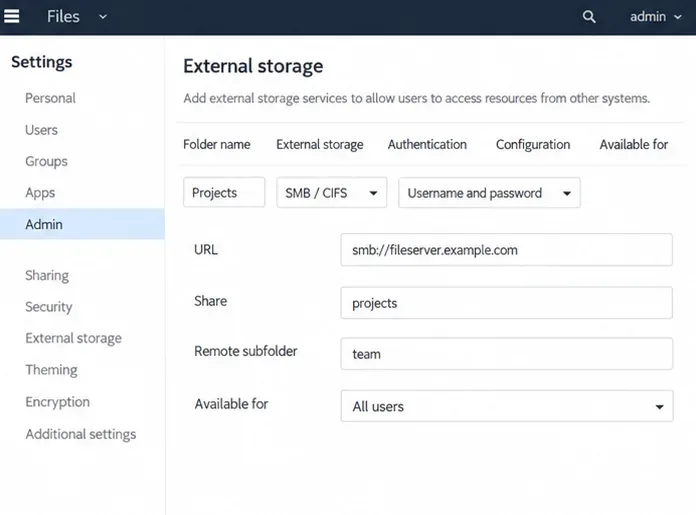Image resolution: width=696 pixels, height=515 pixels.
Task: Expand the Files app dropdown chevron
Action: [103, 17]
